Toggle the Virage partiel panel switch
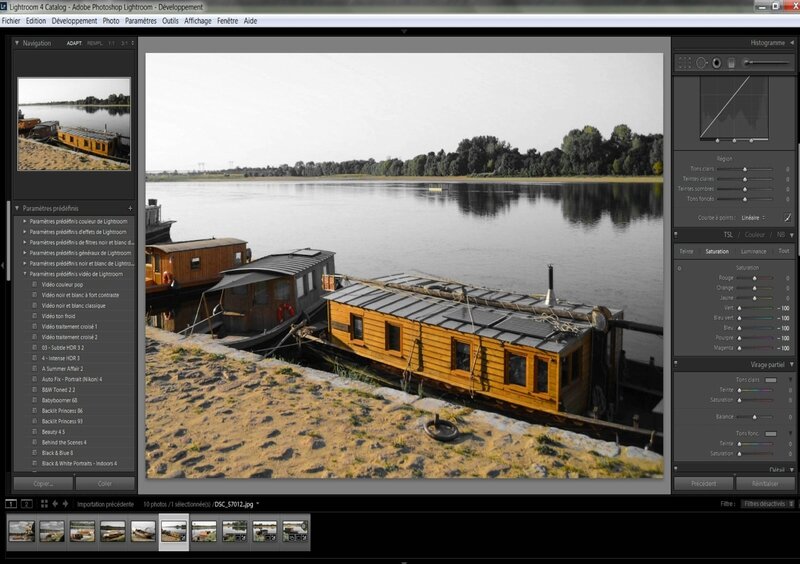800x564 pixels. (x=676, y=364)
